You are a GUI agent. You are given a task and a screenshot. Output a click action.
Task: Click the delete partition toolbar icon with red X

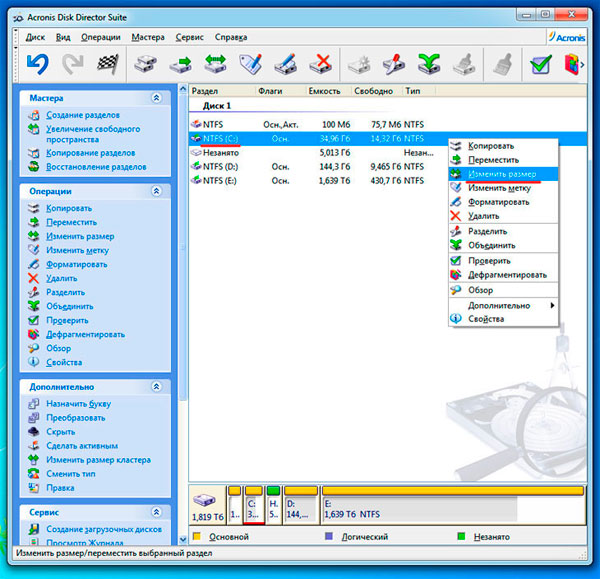click(x=320, y=65)
